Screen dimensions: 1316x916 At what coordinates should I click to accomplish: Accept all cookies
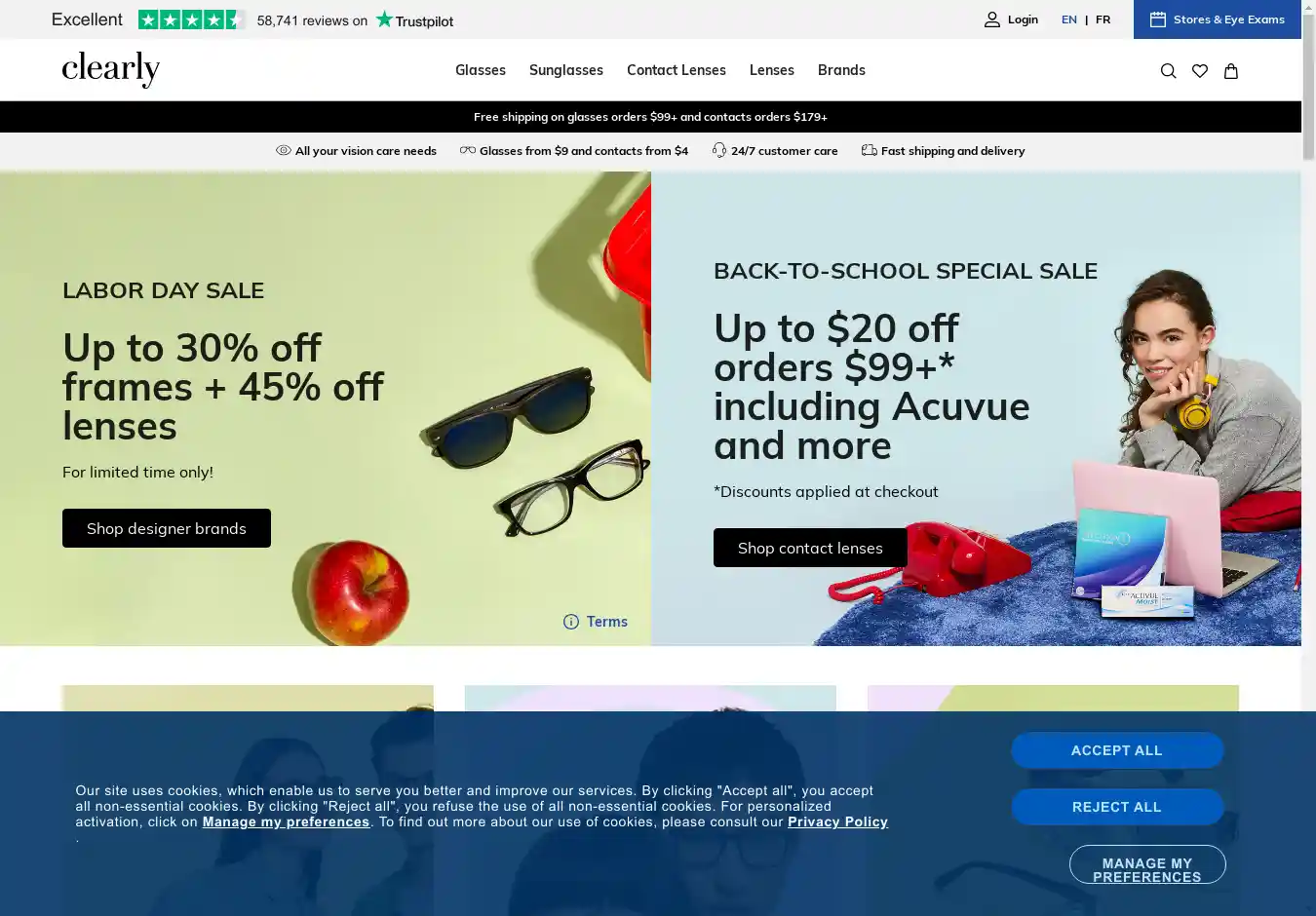point(1117,750)
